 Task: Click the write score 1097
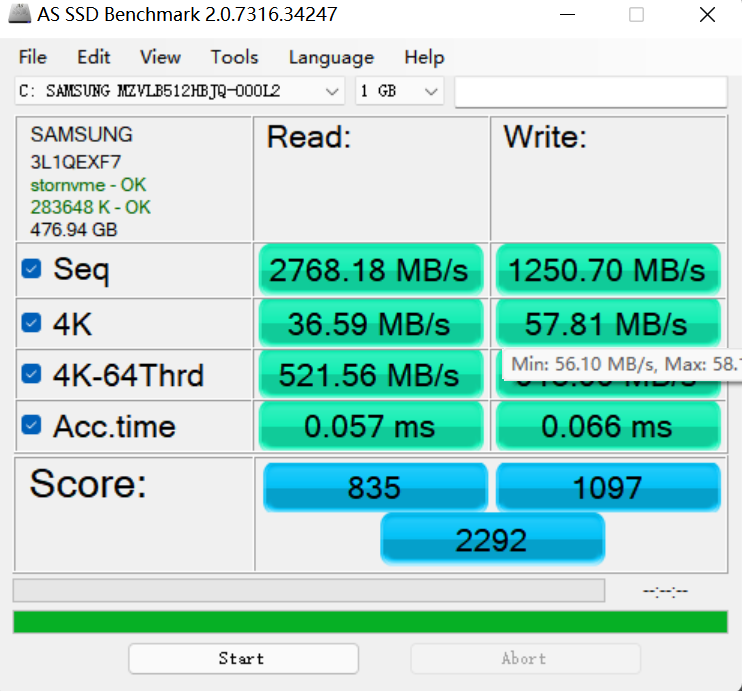point(608,487)
